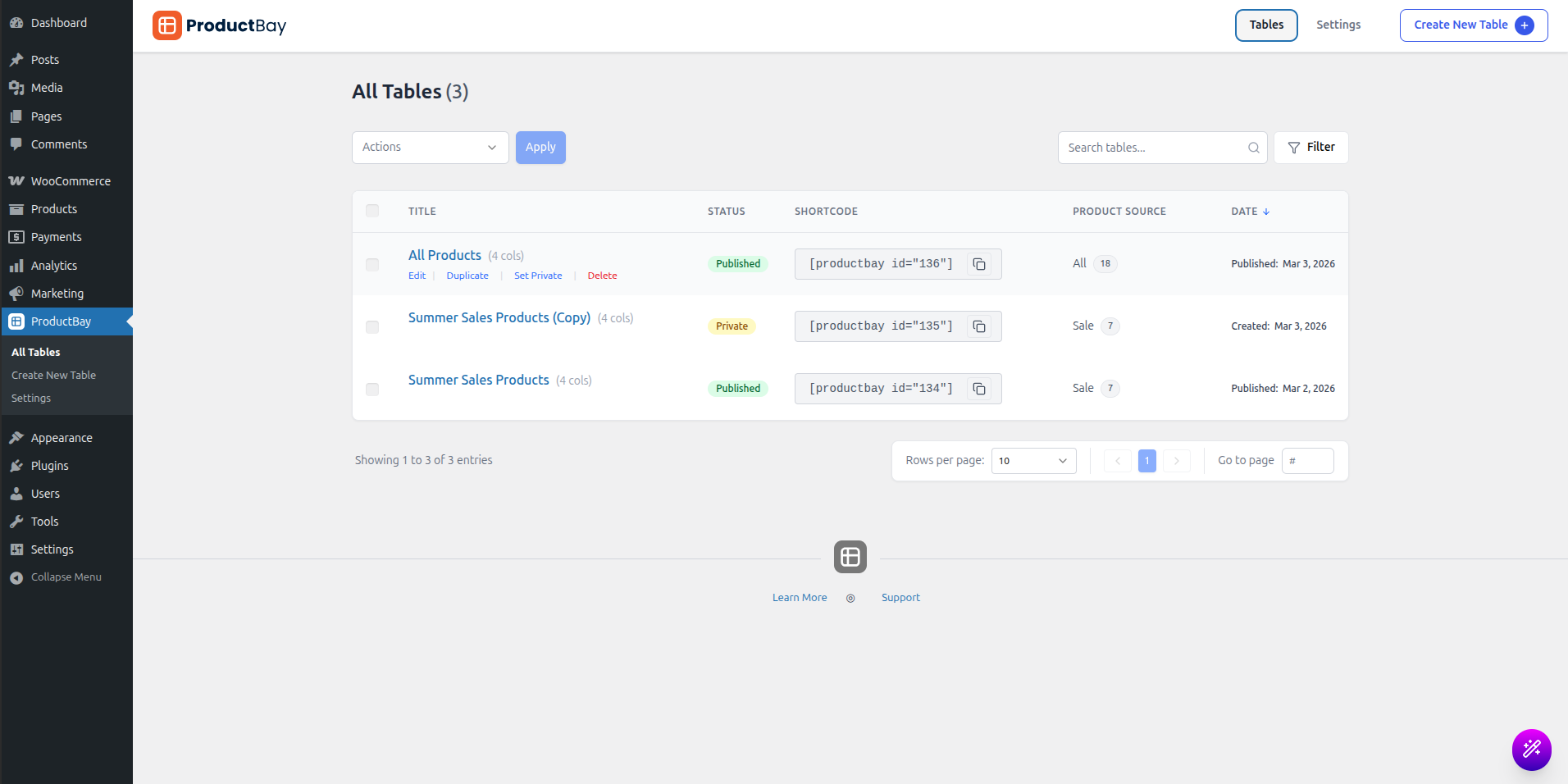
Task: Click the ProductBay logo icon in the header
Action: click(x=167, y=25)
